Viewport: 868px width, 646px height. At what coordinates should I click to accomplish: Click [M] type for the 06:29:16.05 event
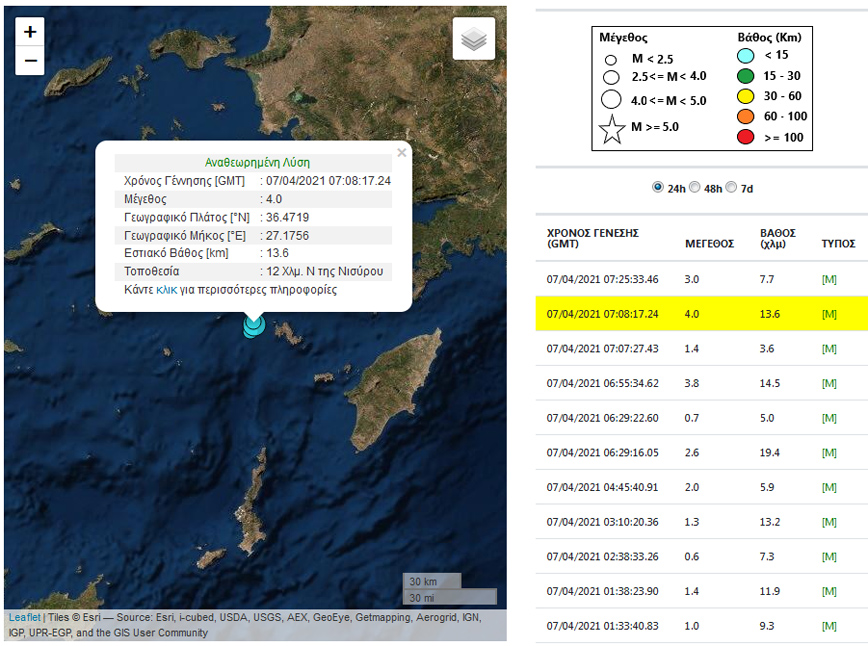coord(829,453)
